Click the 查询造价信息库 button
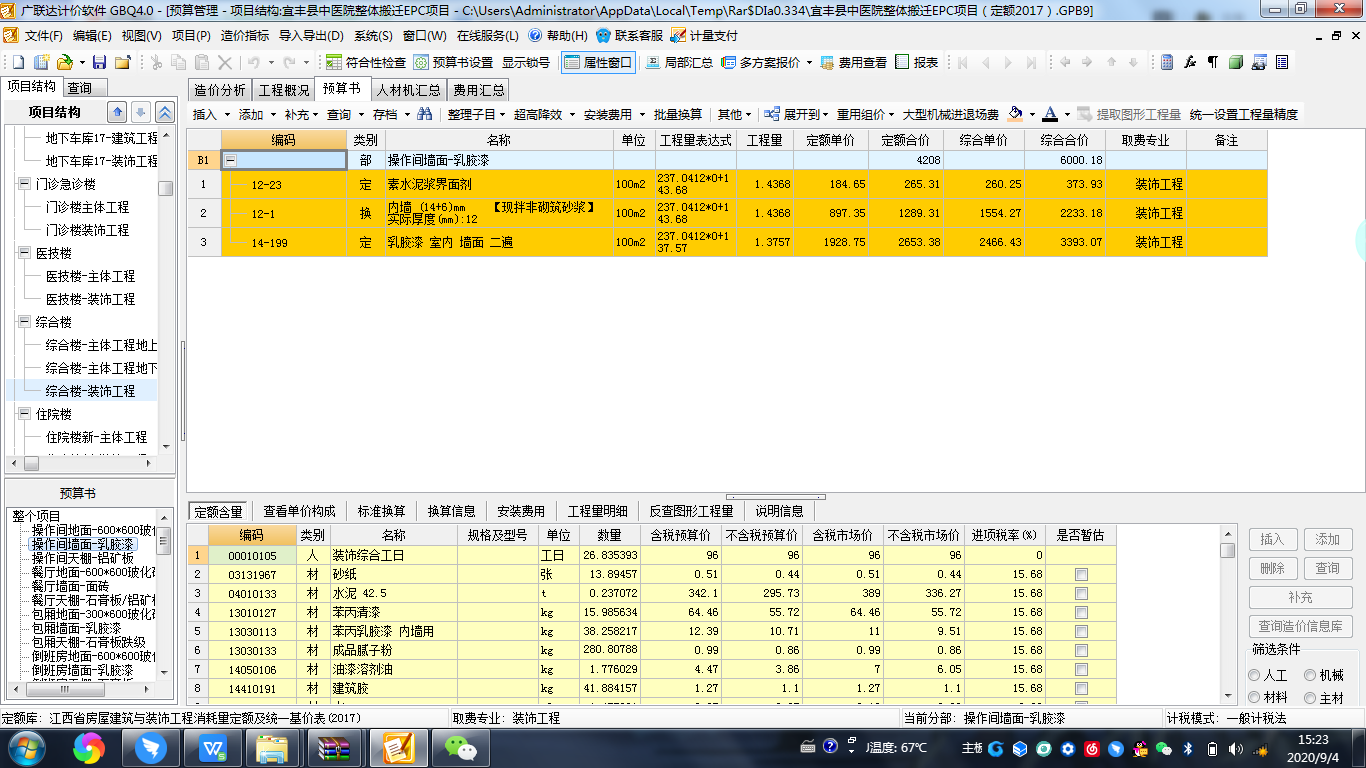Screen dimensions: 1366x768 [x=1300, y=626]
